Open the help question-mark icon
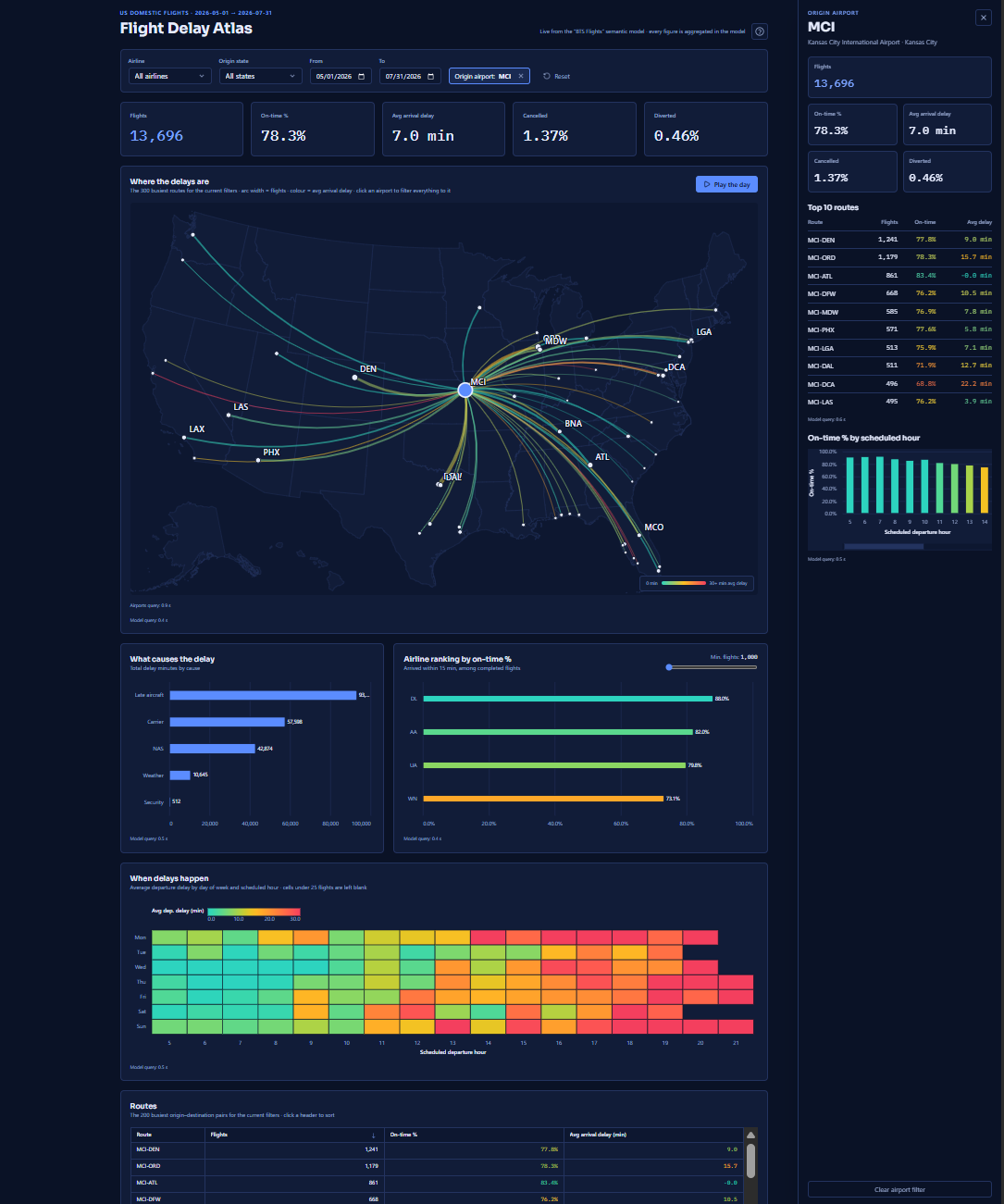The image size is (1004, 1204). [x=760, y=31]
